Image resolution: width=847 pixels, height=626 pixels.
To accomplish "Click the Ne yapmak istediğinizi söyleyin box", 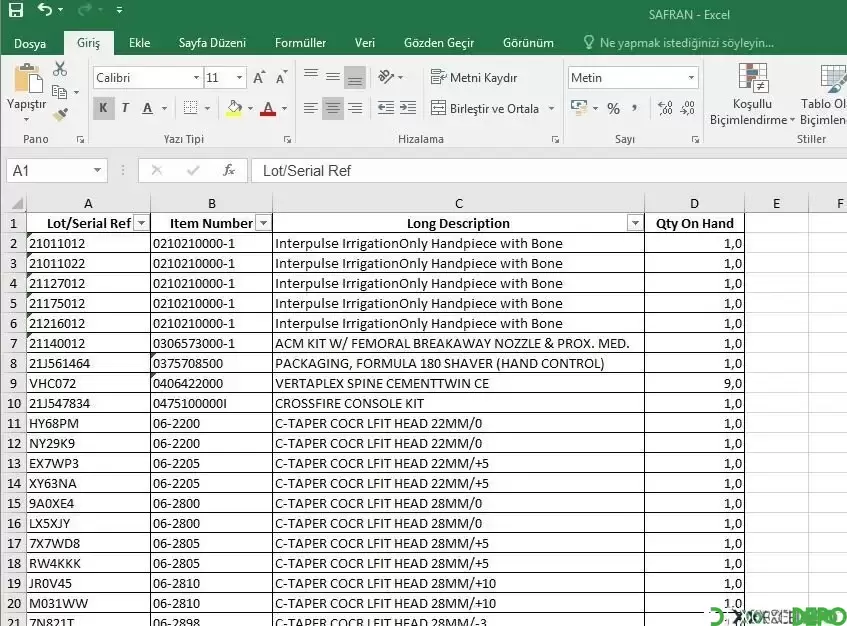I will 680,43.
